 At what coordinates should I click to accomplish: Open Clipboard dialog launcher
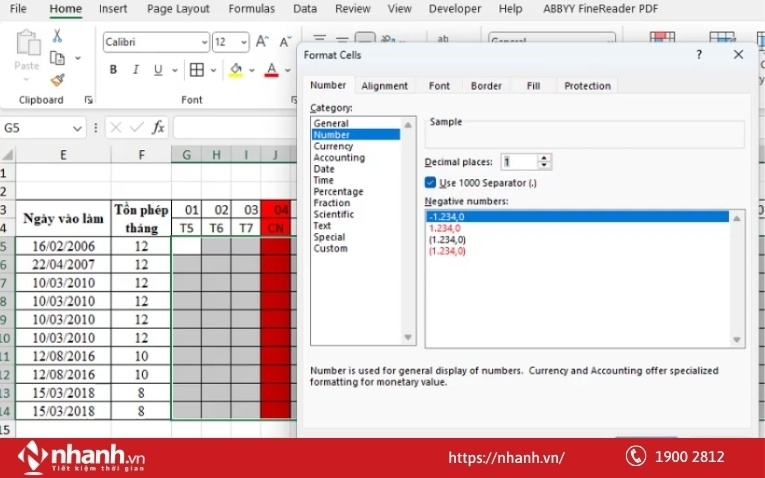88,100
